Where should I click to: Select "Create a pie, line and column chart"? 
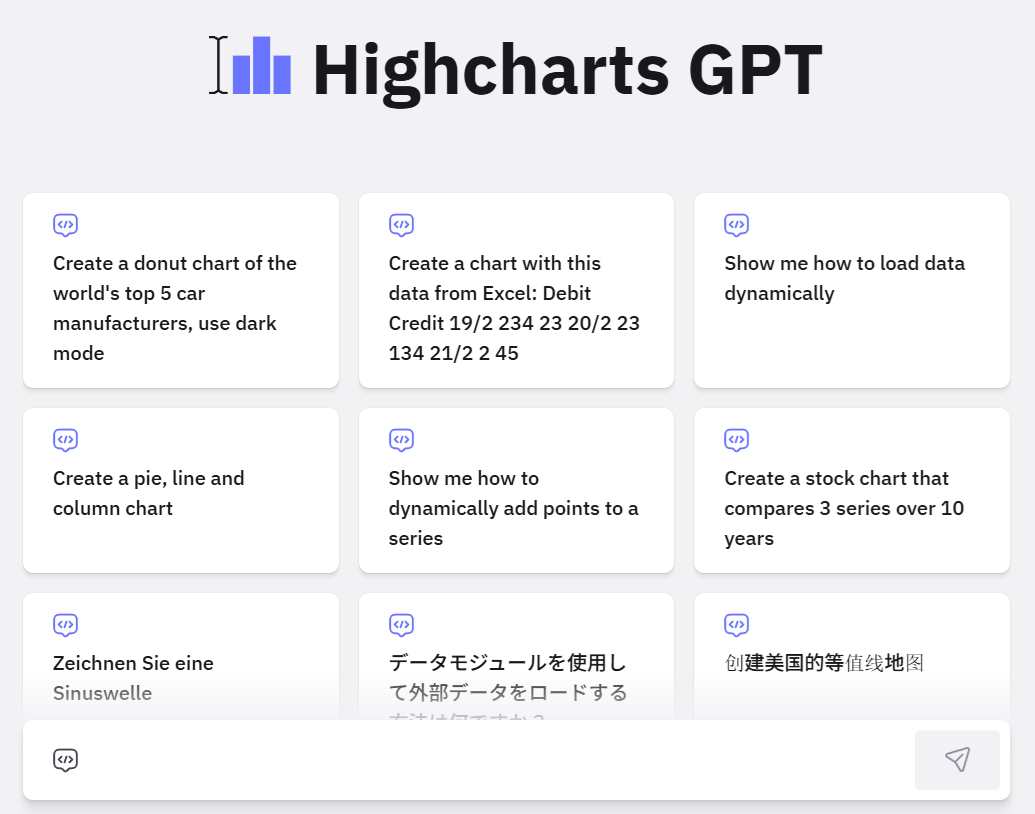(x=150, y=493)
